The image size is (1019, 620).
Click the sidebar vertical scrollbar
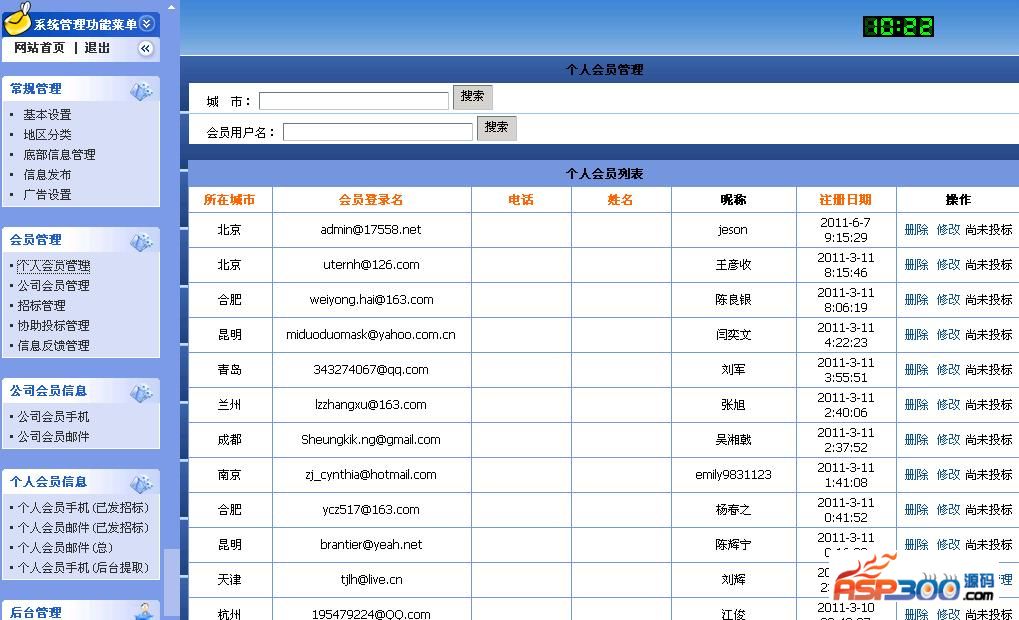(x=172, y=300)
